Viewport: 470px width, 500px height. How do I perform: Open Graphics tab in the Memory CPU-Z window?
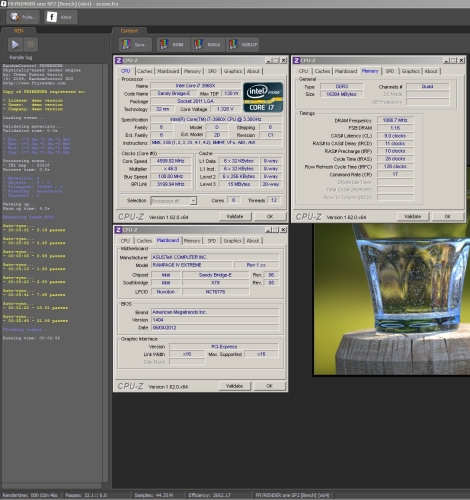pyautogui.click(x=411, y=71)
